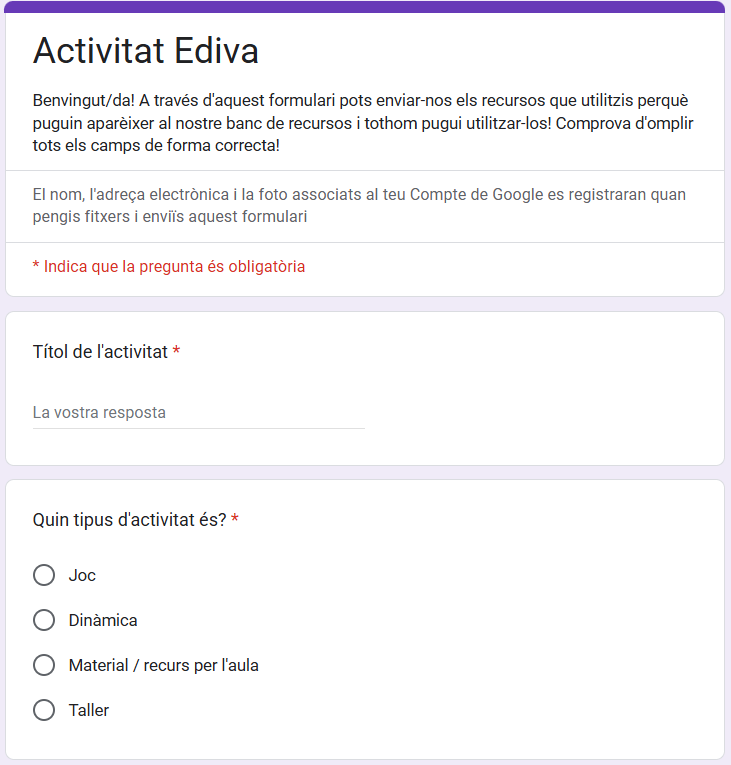Focus the "La vostra resposta" answer field
Image resolution: width=731 pixels, height=765 pixels.
coord(199,413)
